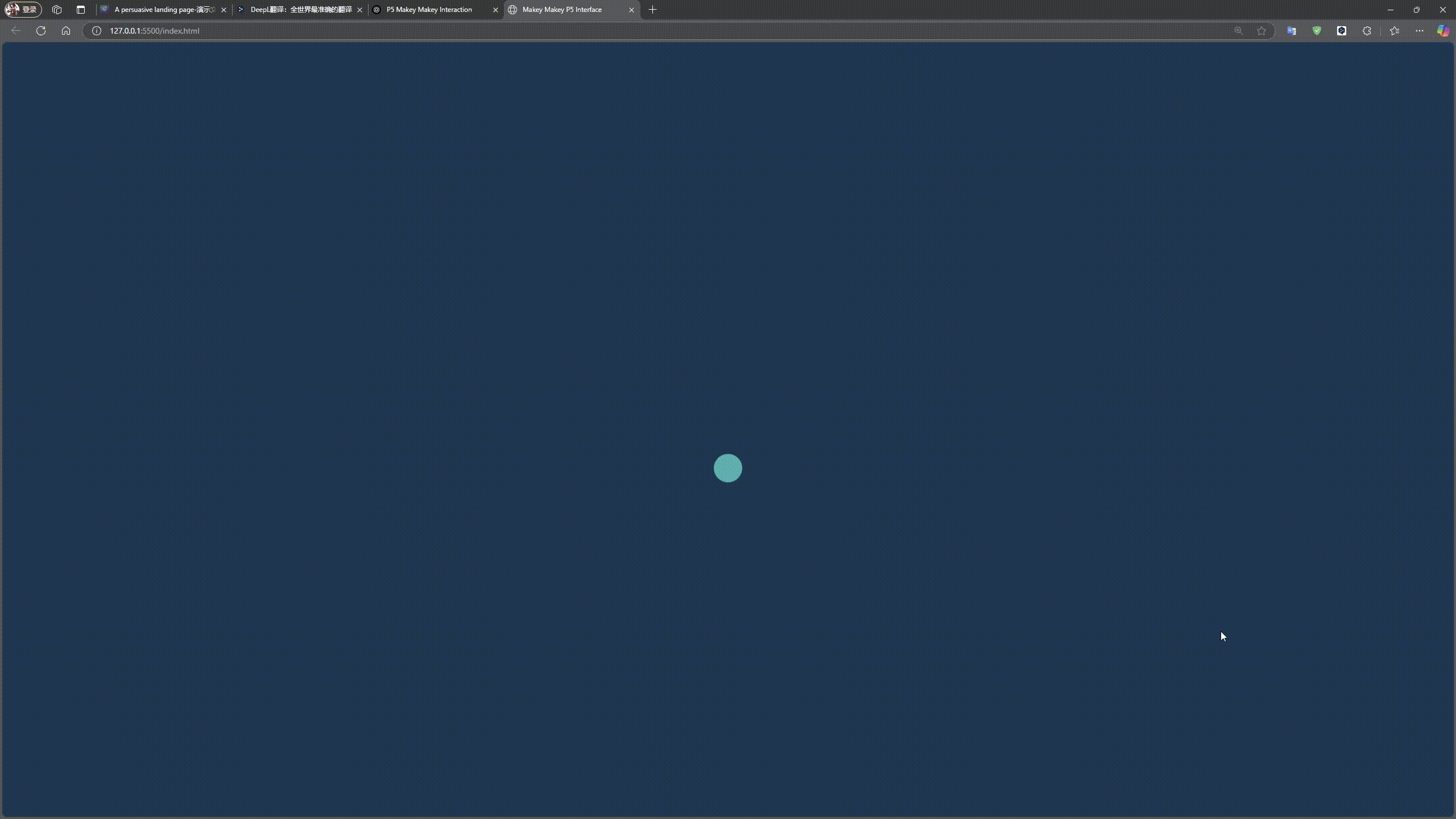Click the Home icon

(x=65, y=31)
